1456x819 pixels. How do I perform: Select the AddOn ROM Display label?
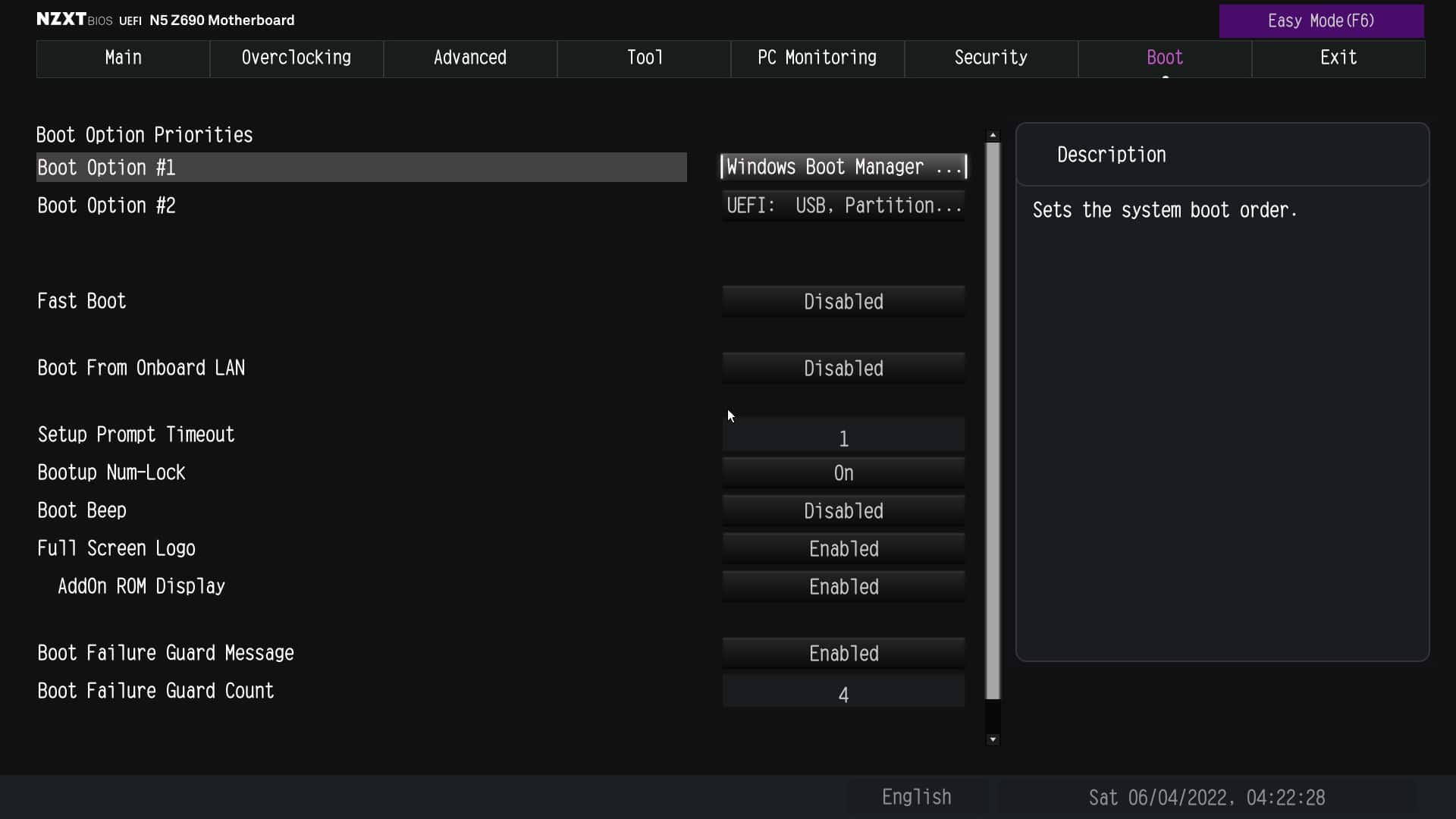pos(141,586)
